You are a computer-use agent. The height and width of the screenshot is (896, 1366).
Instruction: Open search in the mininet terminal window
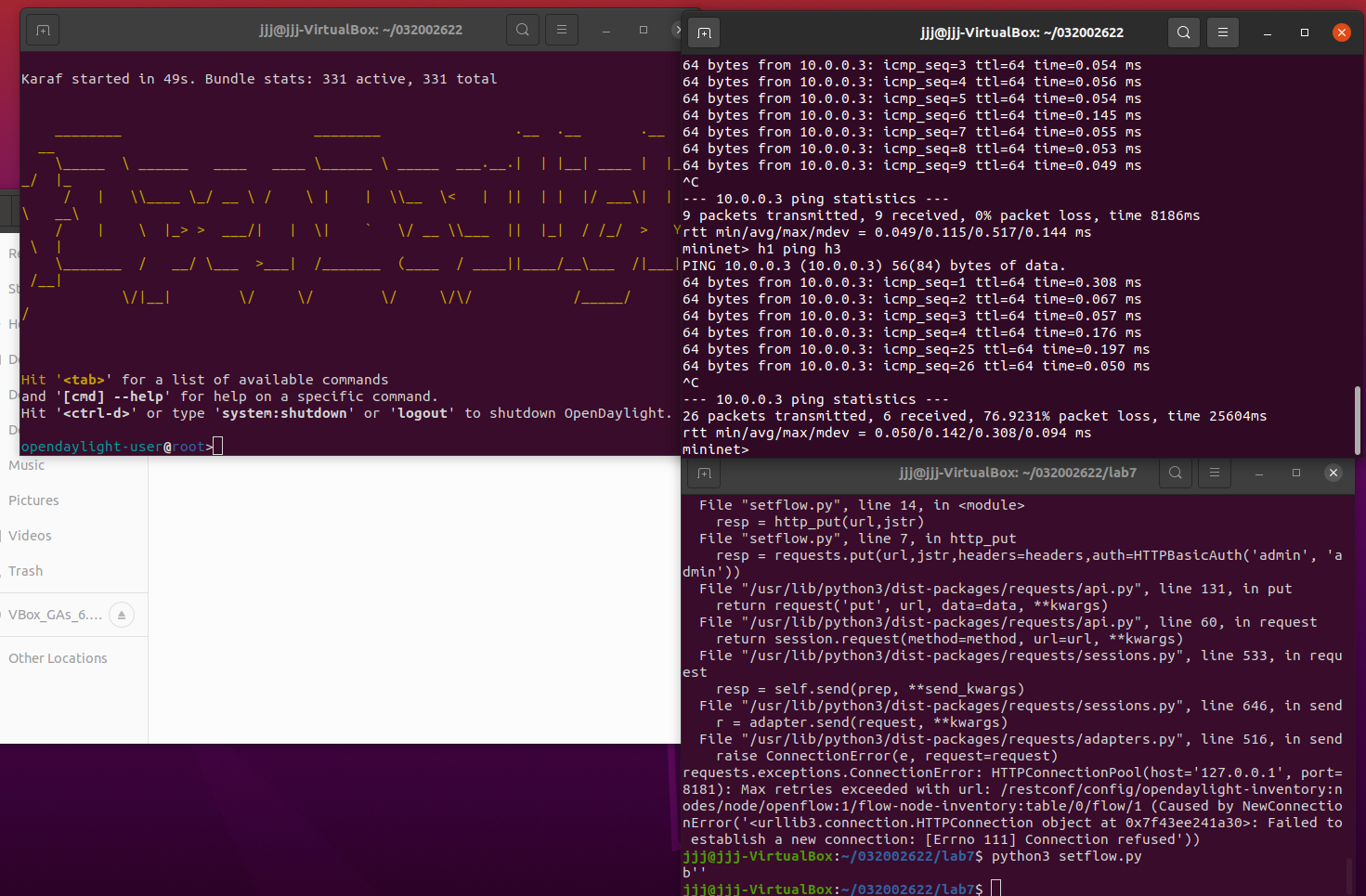point(1184,32)
